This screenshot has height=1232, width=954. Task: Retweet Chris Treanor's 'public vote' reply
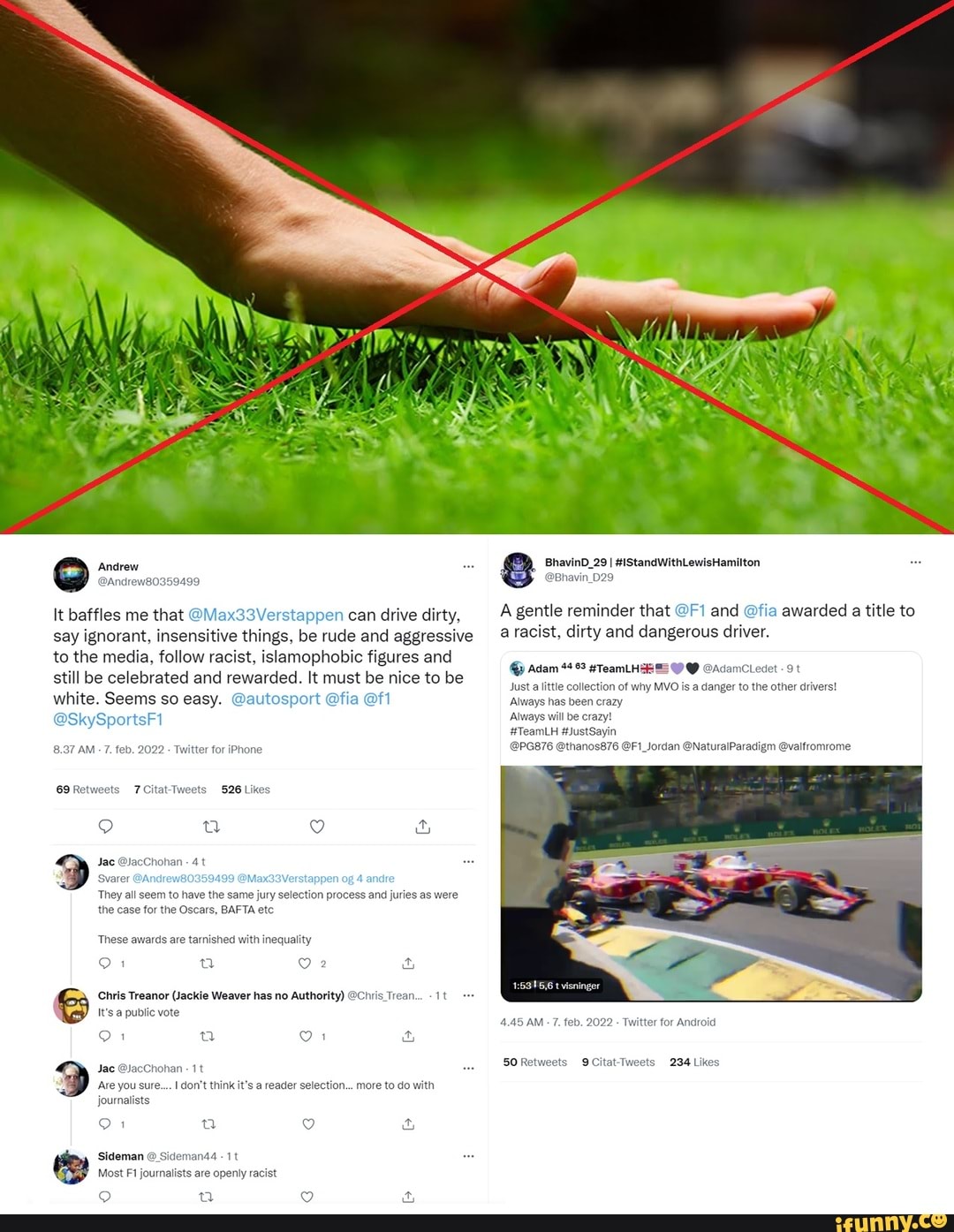pos(208,1036)
